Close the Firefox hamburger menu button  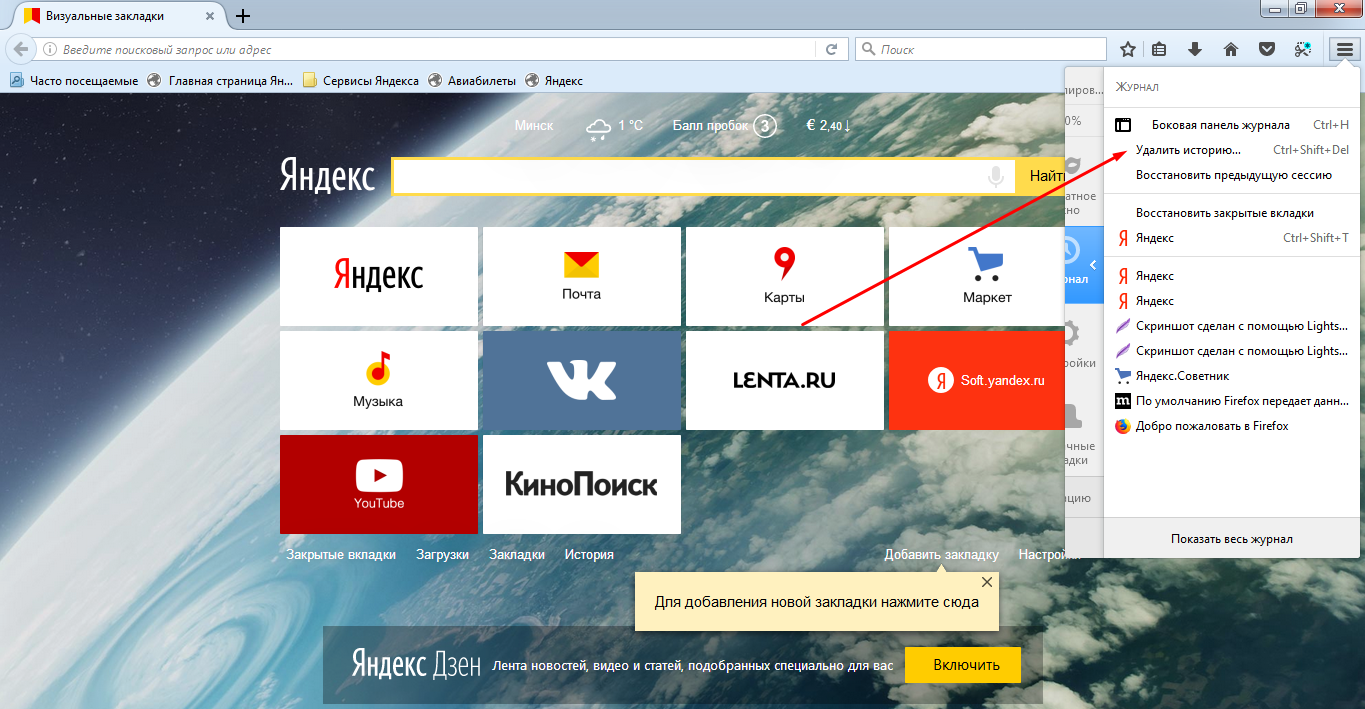click(x=1344, y=49)
